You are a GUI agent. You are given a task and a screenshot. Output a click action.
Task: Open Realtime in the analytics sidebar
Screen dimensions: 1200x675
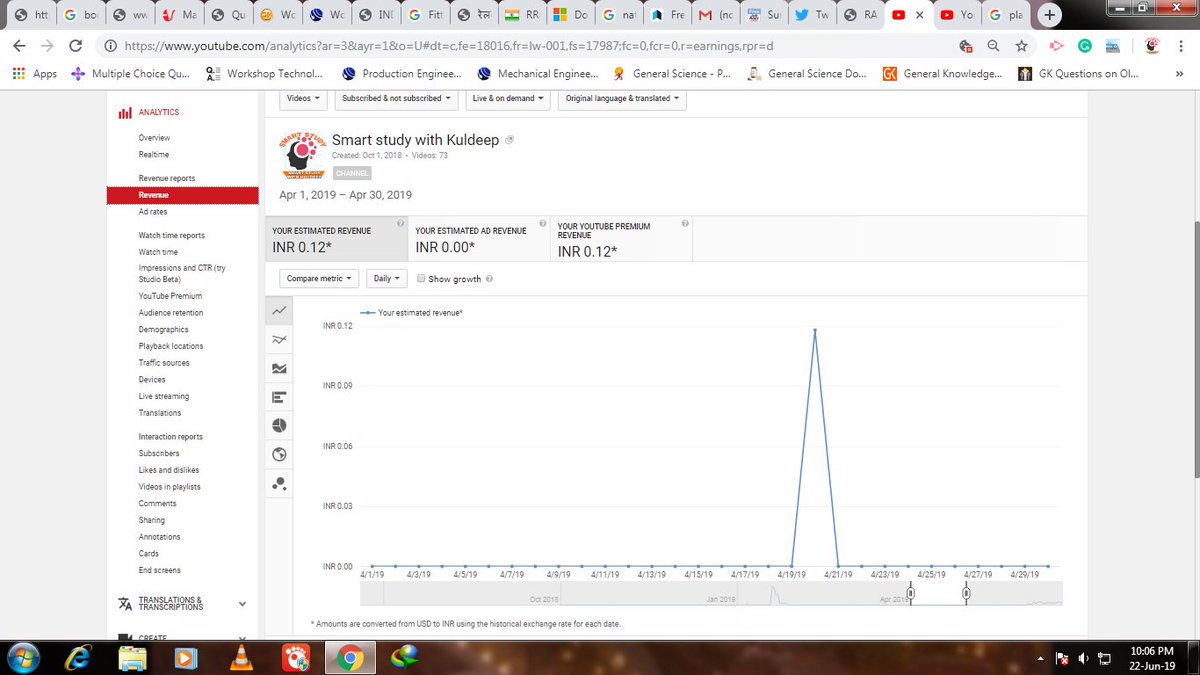[154, 155]
